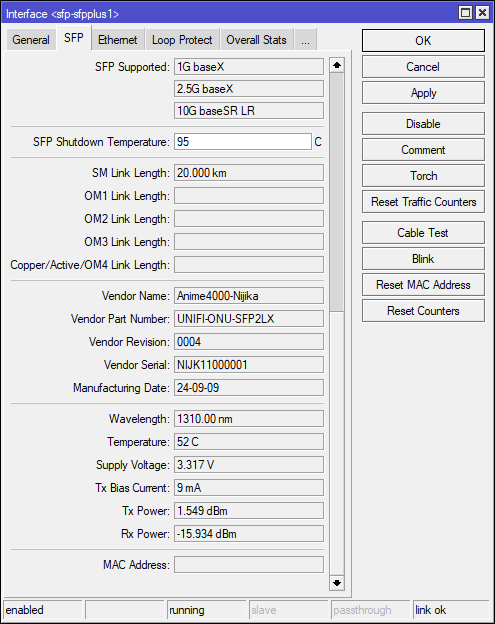
Task: Confirm with the OK button
Action: 423,41
